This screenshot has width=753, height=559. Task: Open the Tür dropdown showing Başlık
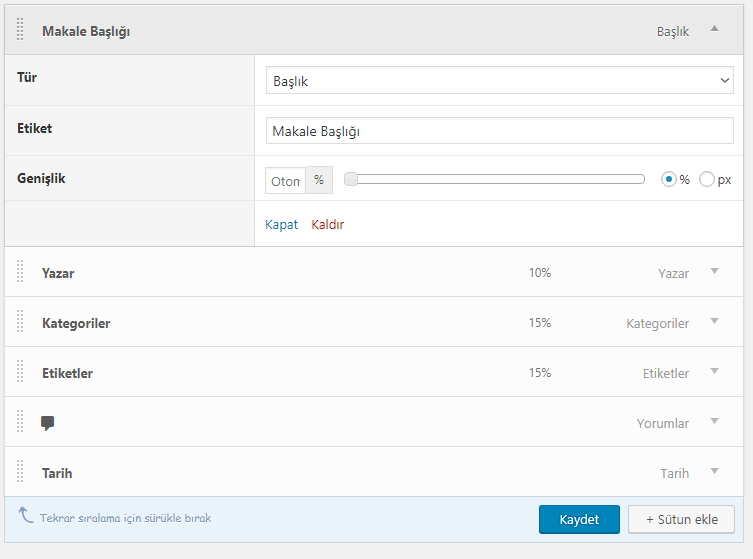499,80
